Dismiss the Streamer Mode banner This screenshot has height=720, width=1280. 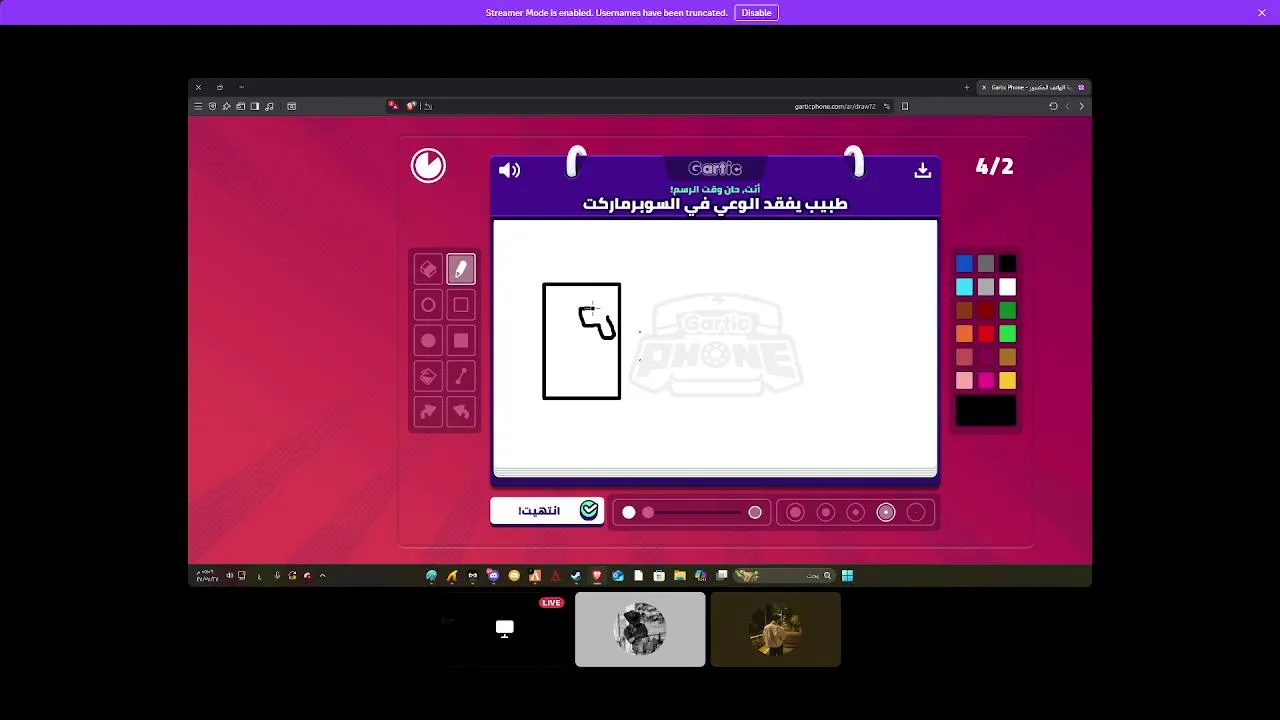[1262, 13]
